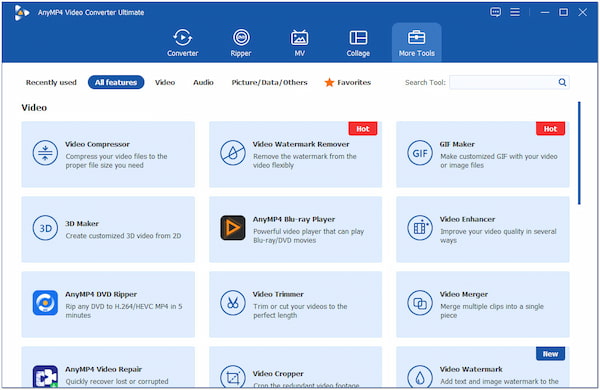Select the More Tools tab
This screenshot has height=390, width=600.
point(417,43)
